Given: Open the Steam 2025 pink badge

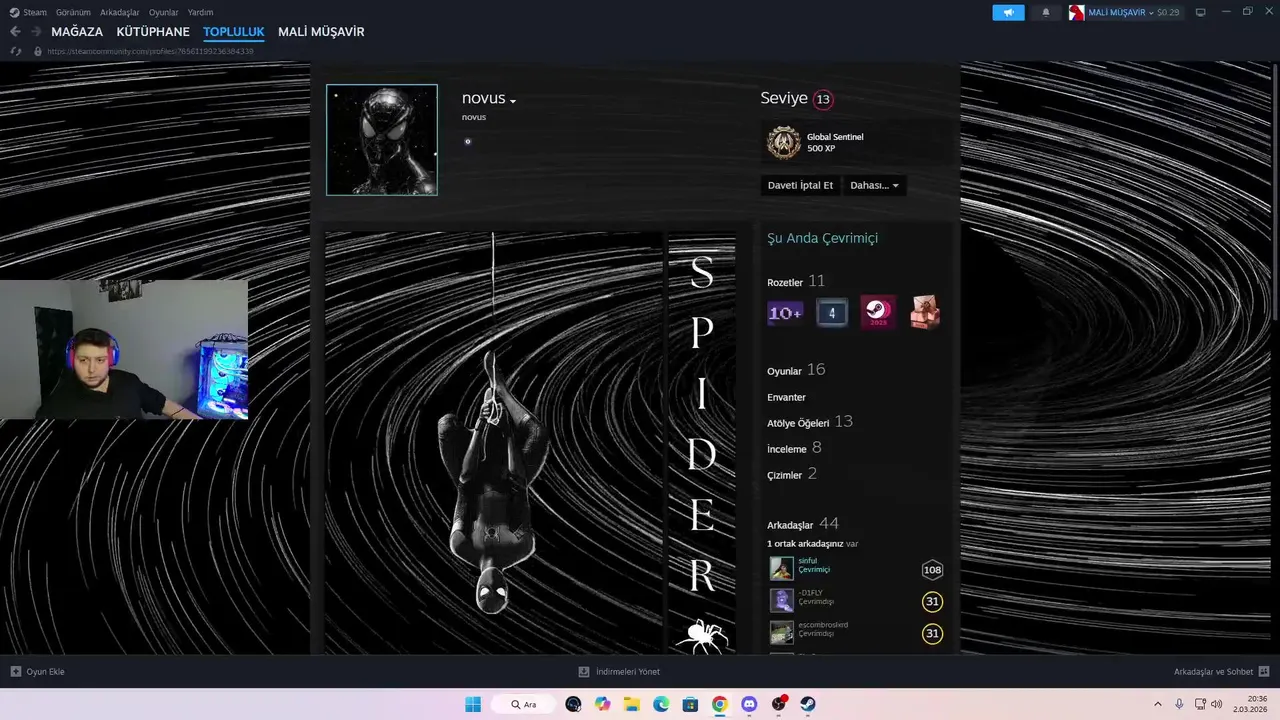Looking at the screenshot, I should [x=878, y=312].
